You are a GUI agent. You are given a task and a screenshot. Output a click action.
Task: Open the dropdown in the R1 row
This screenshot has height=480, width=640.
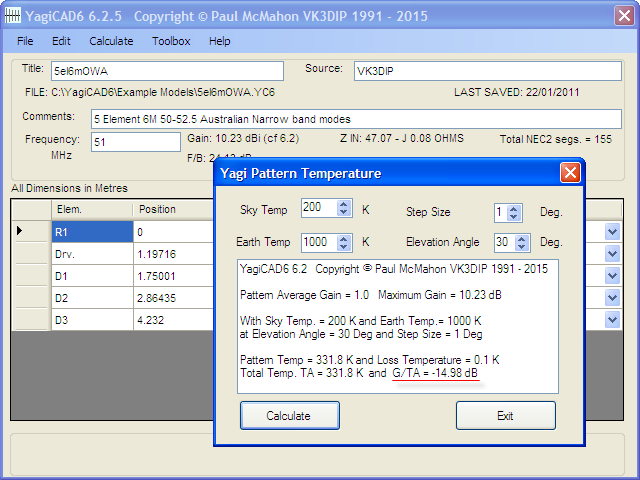612,232
